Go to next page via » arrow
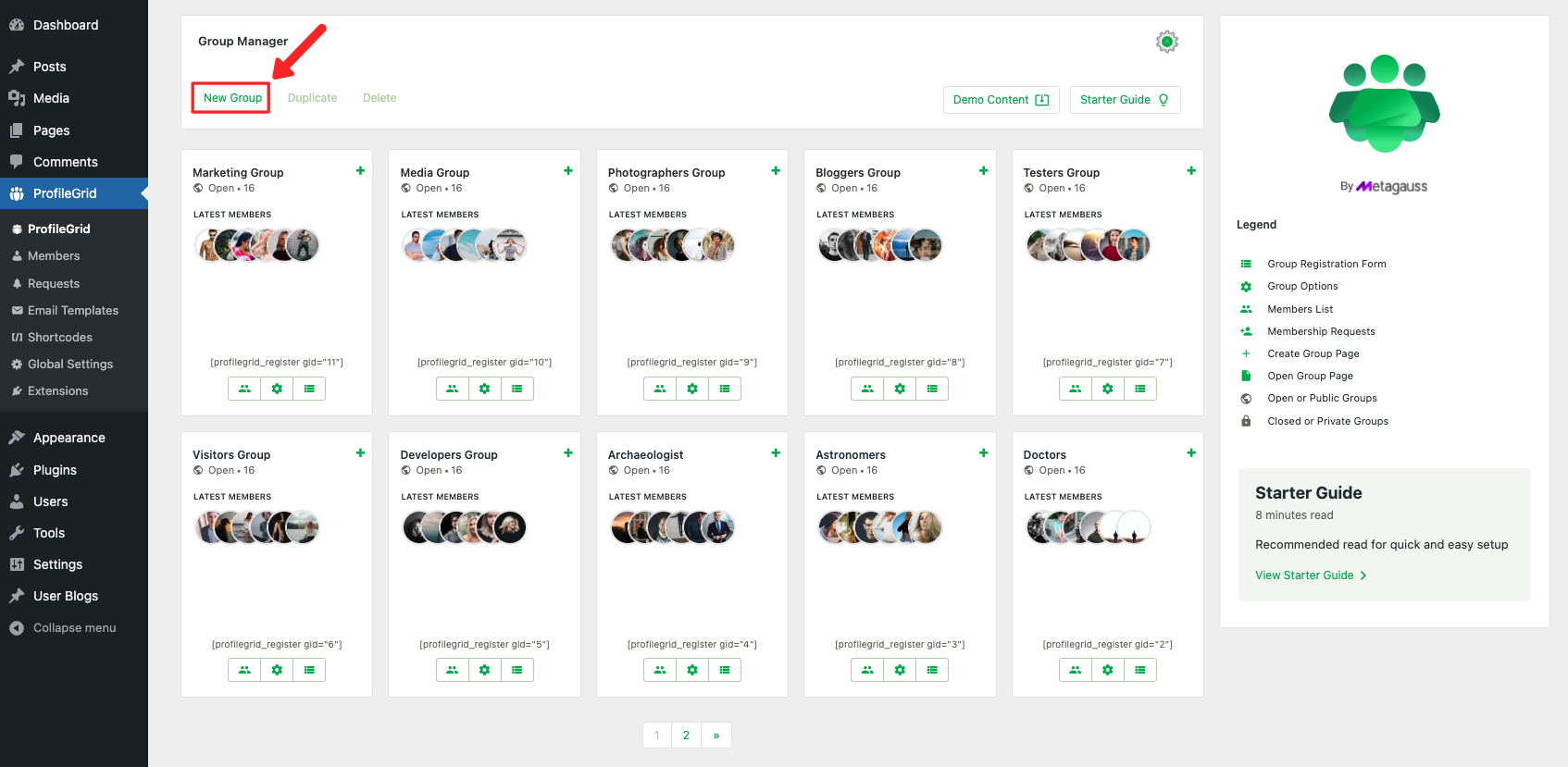 pos(716,736)
